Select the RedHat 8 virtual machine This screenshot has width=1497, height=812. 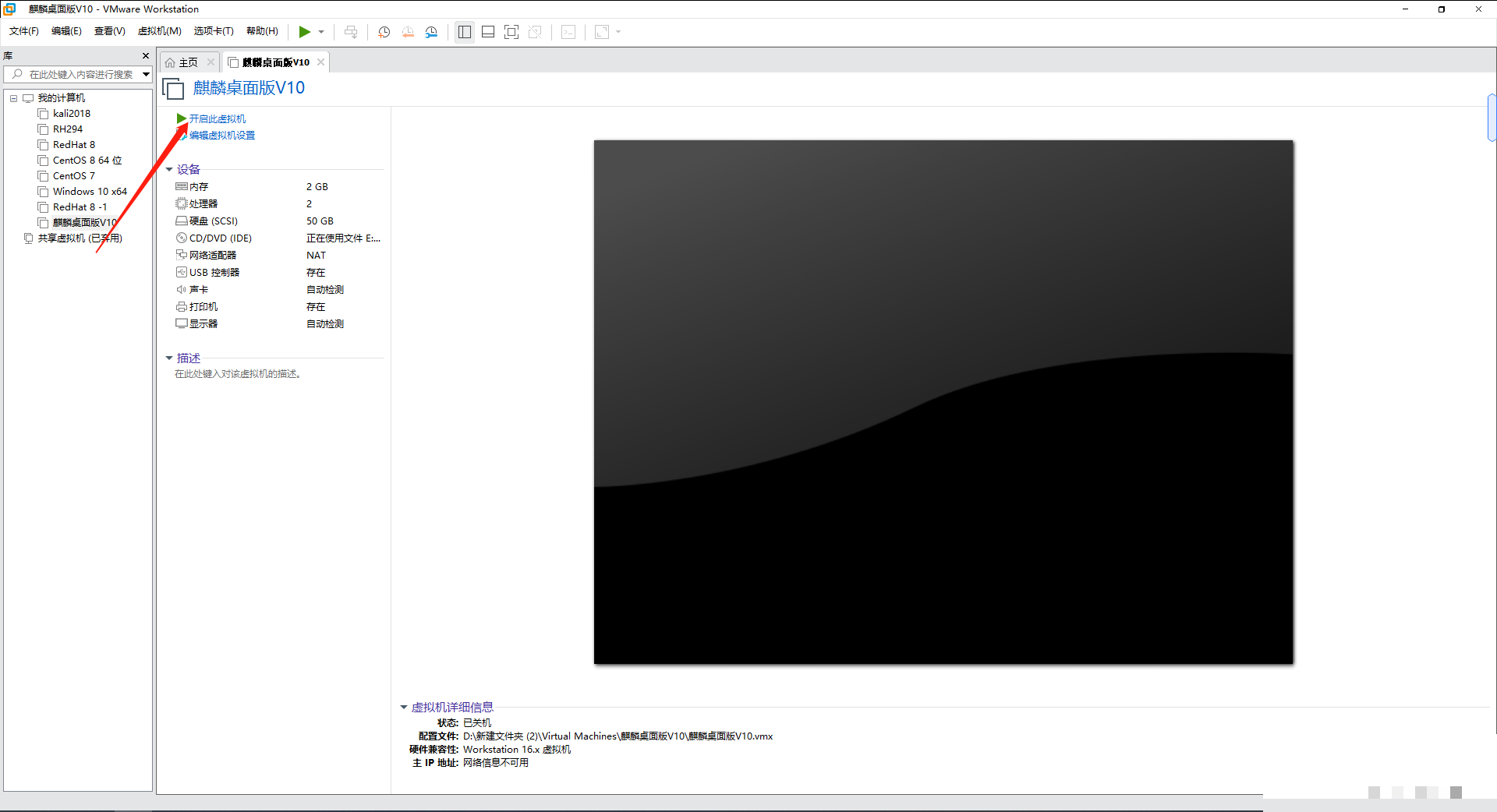click(73, 145)
